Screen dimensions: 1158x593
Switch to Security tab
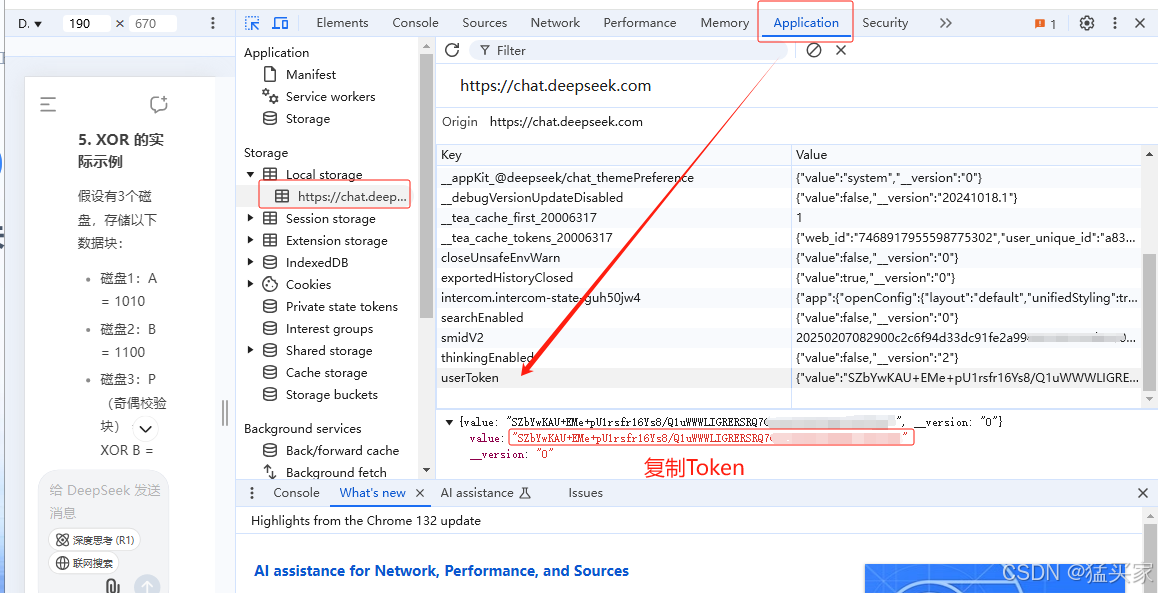(x=885, y=23)
